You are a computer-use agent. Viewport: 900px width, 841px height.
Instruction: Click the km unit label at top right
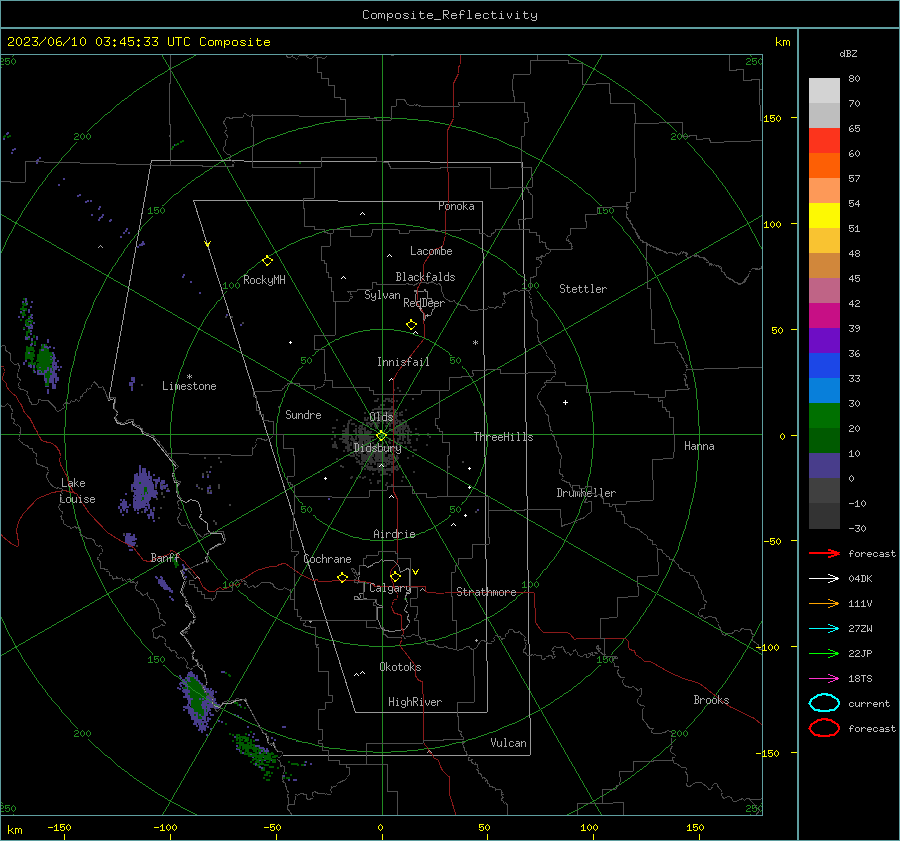782,42
